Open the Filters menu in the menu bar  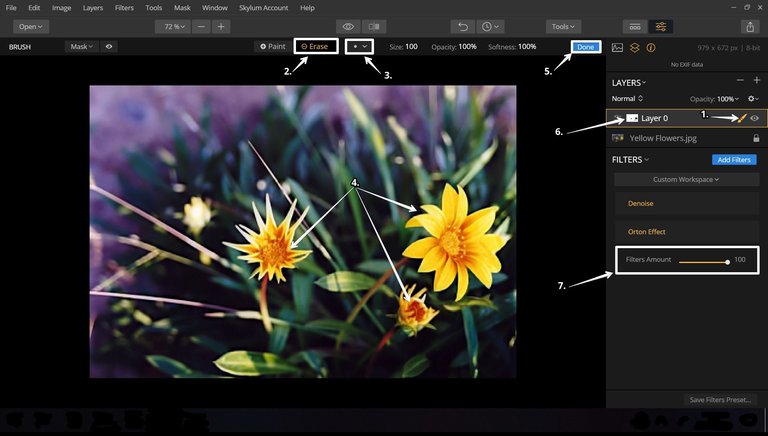(x=124, y=8)
